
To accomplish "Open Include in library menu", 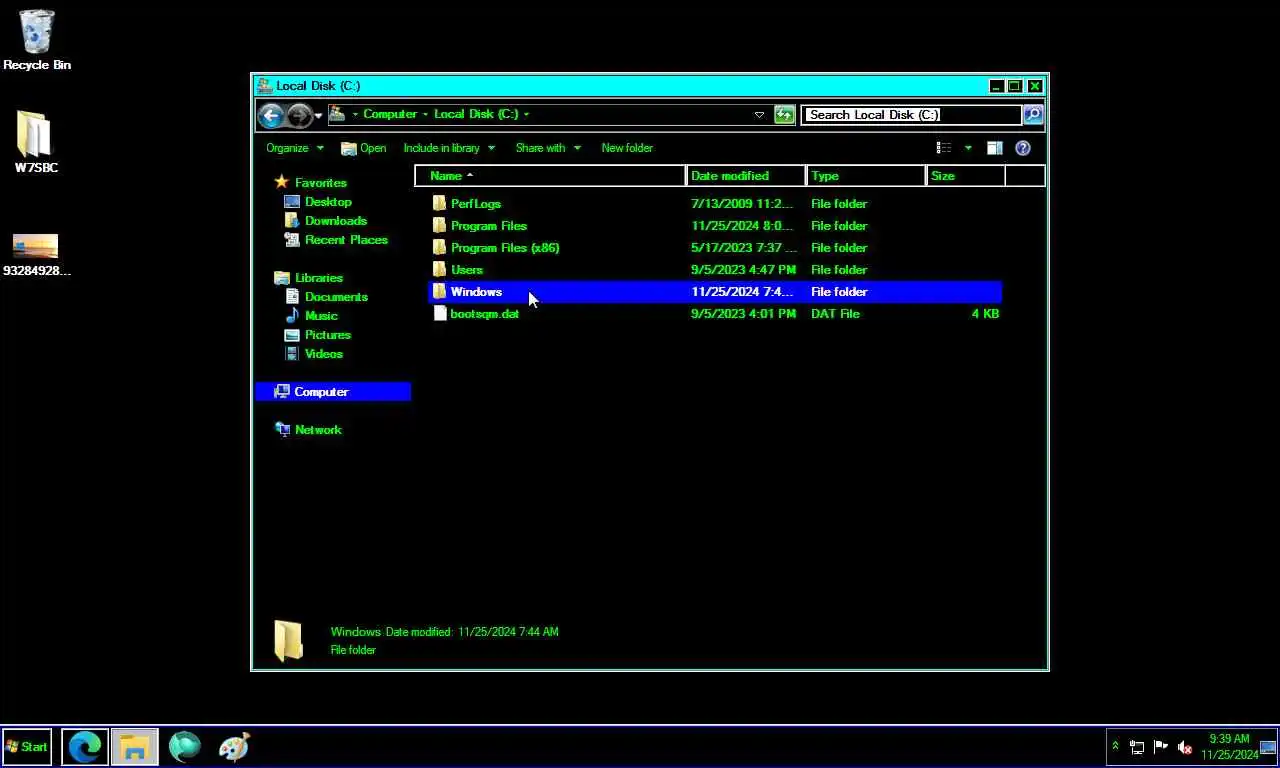I will point(449,148).
